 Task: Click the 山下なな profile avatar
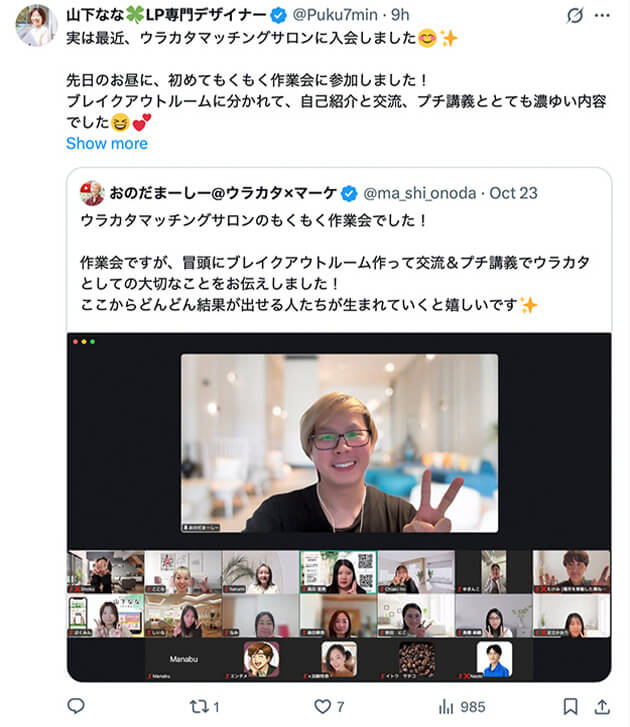36,26
